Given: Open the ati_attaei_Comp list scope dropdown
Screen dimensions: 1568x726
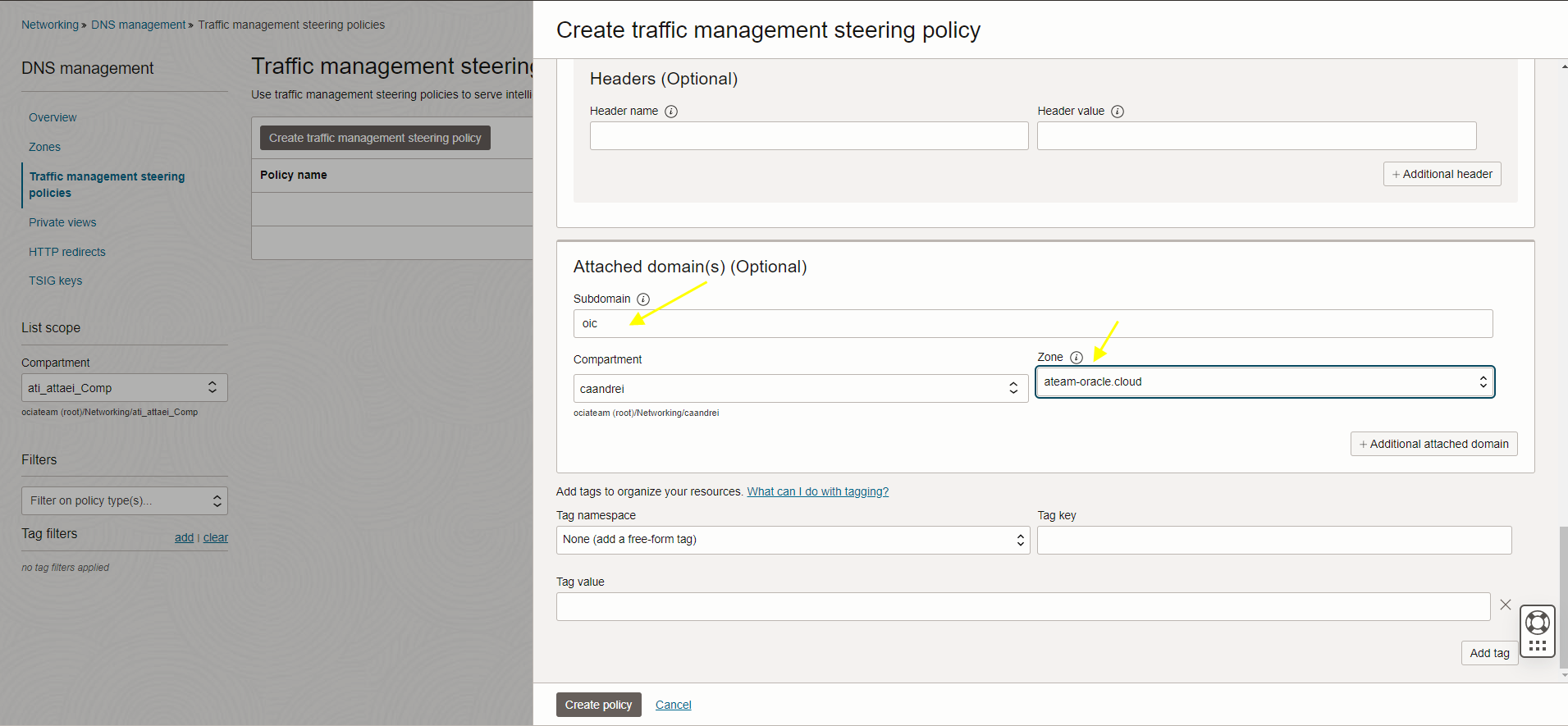Looking at the screenshot, I should pyautogui.click(x=125, y=388).
